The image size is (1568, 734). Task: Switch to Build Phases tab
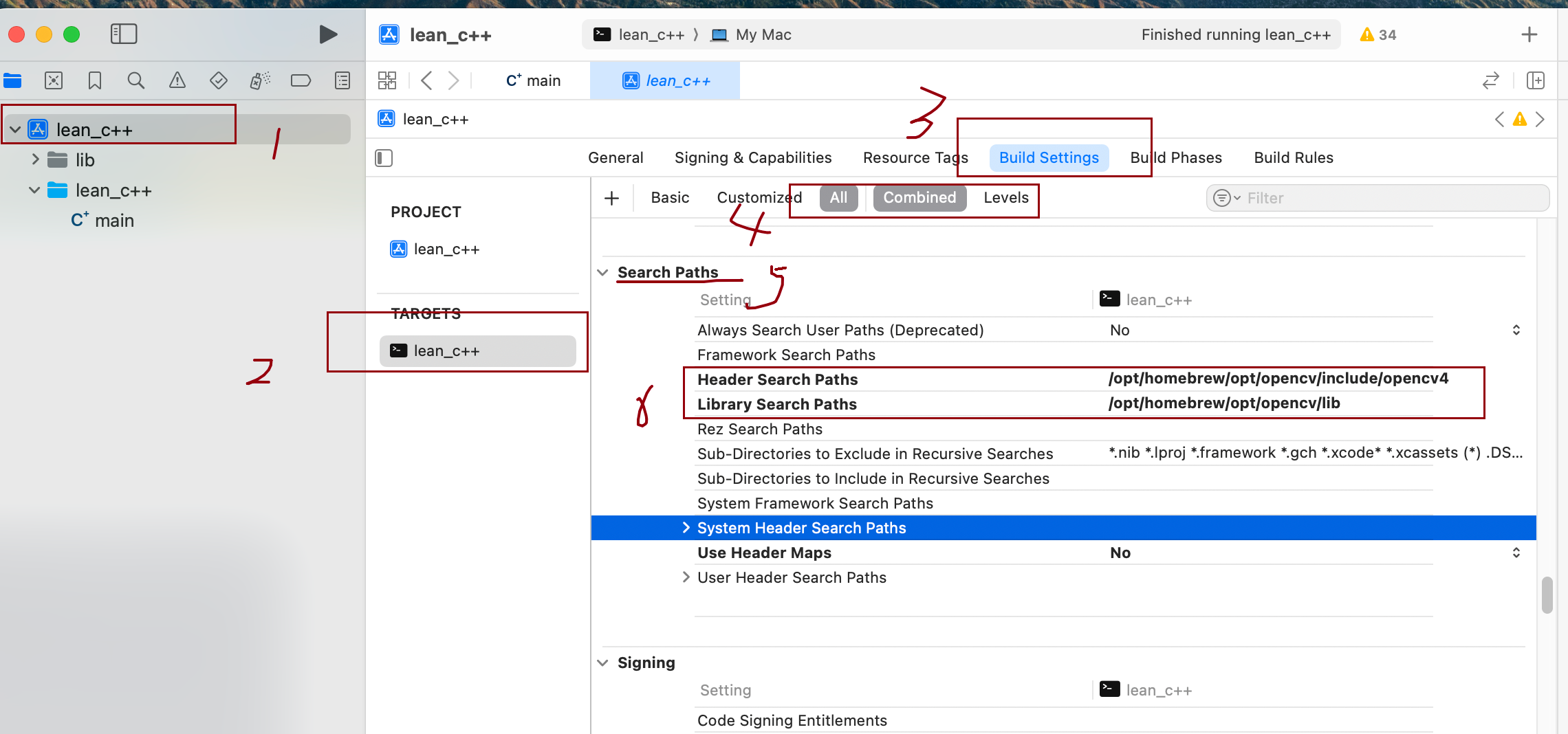pos(1176,158)
